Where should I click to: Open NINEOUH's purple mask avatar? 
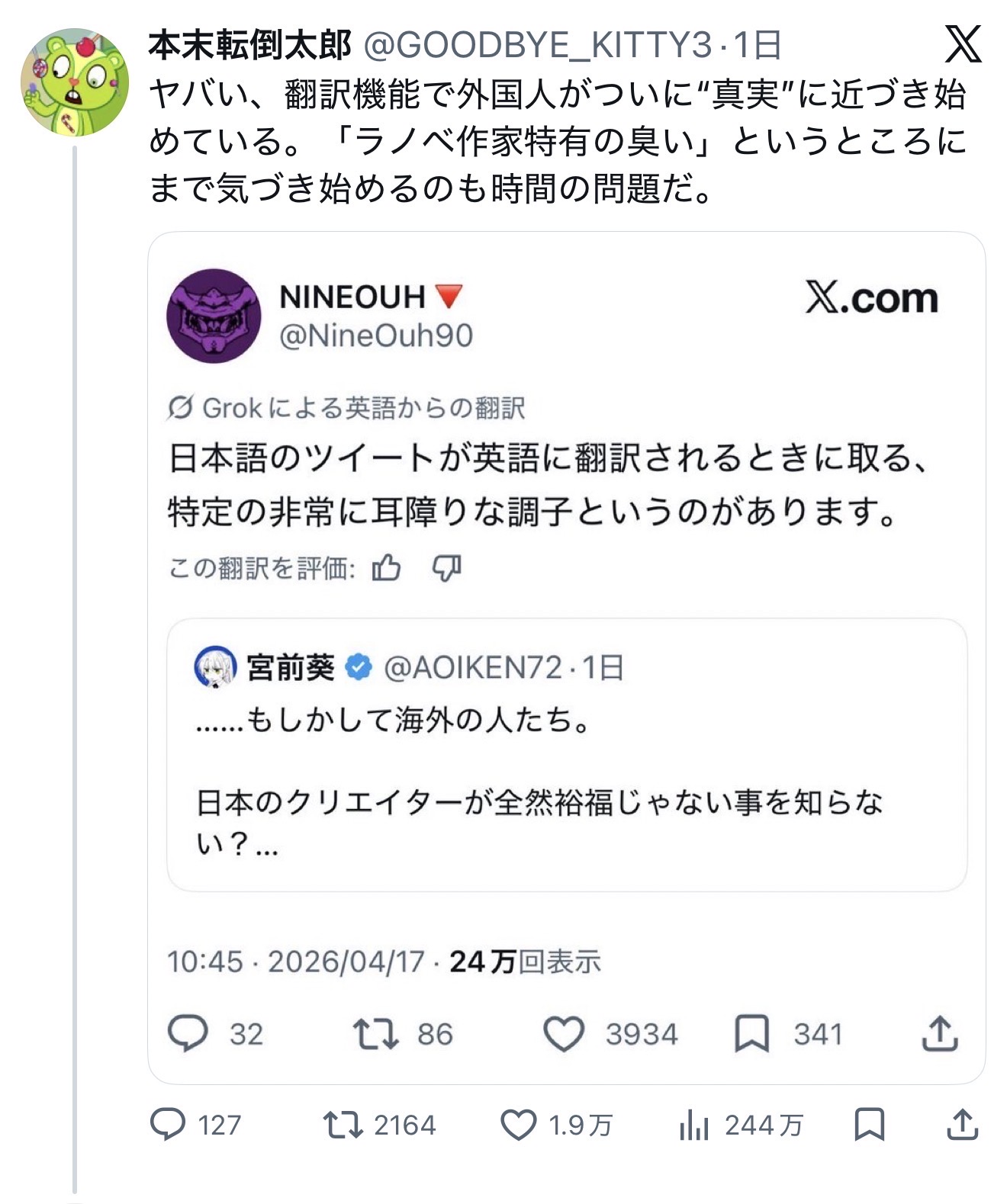coord(214,316)
